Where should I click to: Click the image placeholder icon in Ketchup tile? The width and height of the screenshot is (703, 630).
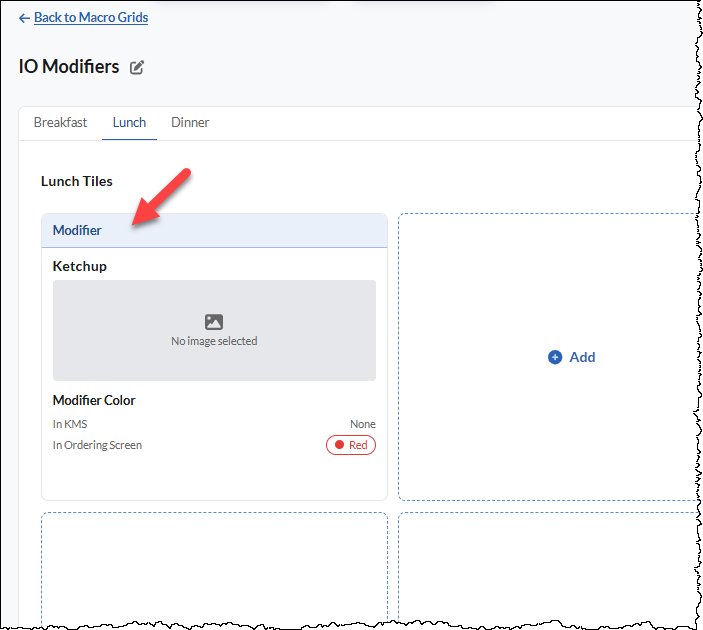point(214,322)
